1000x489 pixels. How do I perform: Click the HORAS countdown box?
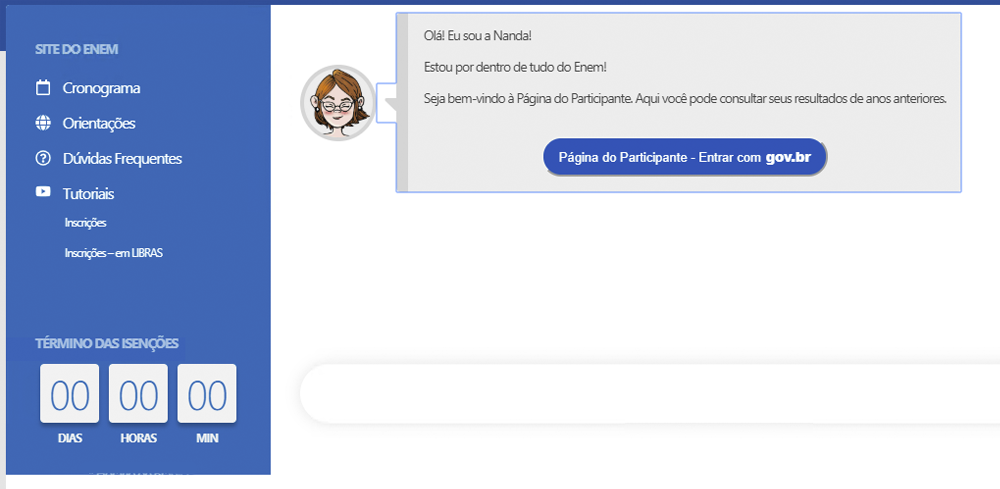138,394
